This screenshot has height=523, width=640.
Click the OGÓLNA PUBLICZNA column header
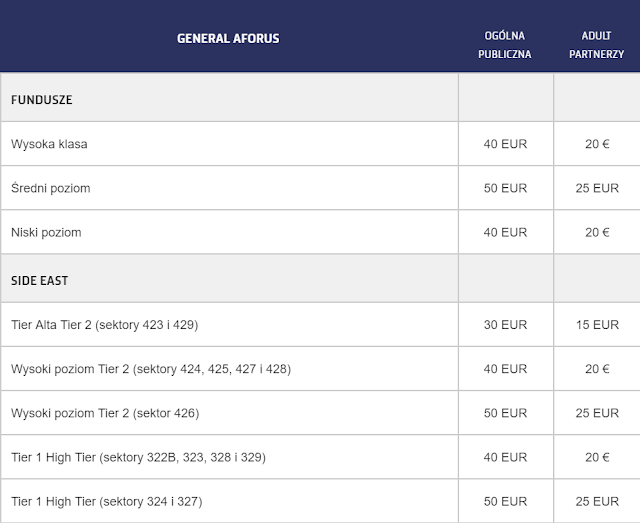click(505, 45)
